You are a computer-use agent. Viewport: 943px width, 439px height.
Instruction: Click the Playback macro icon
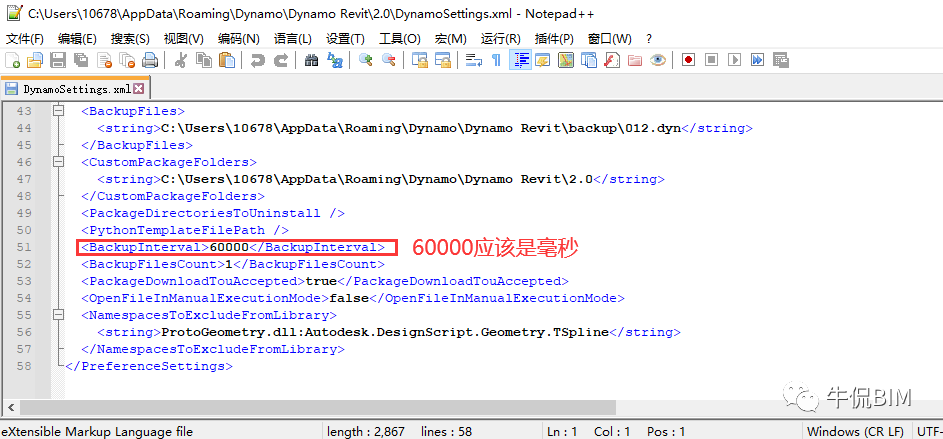pyautogui.click(x=734, y=60)
